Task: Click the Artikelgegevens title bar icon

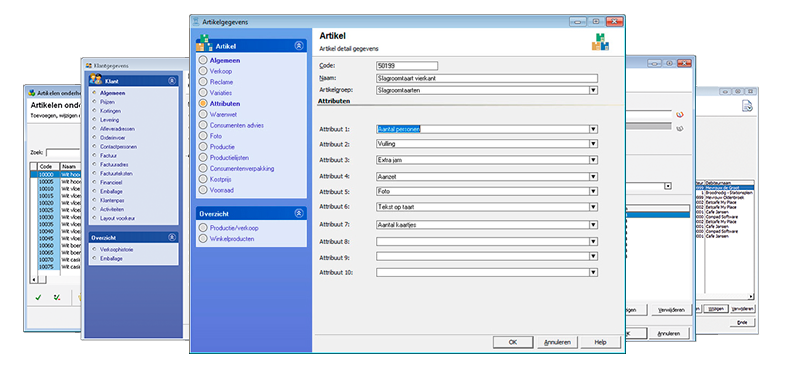Action: pyautogui.click(x=196, y=21)
